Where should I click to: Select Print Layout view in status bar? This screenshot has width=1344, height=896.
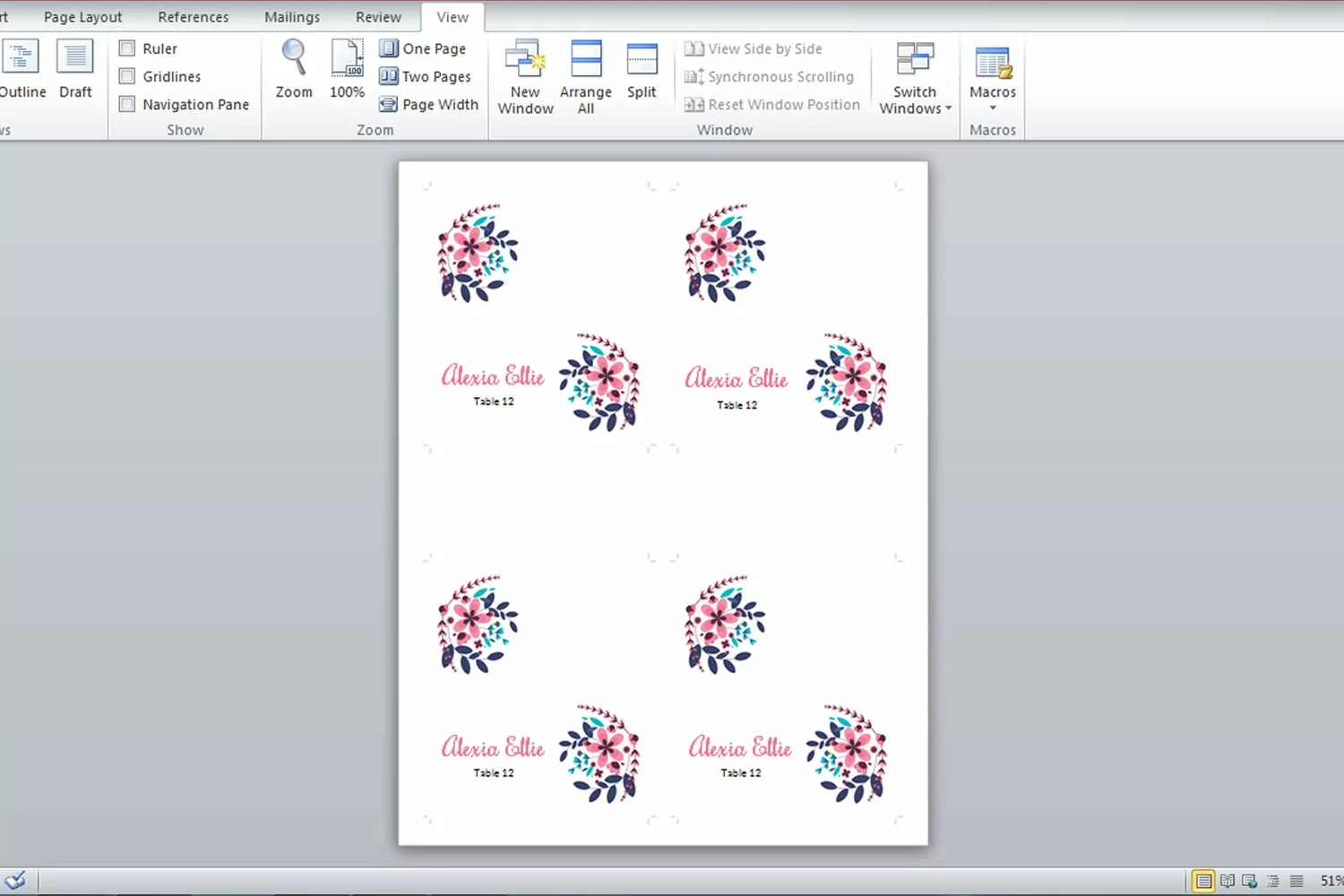(1203, 881)
